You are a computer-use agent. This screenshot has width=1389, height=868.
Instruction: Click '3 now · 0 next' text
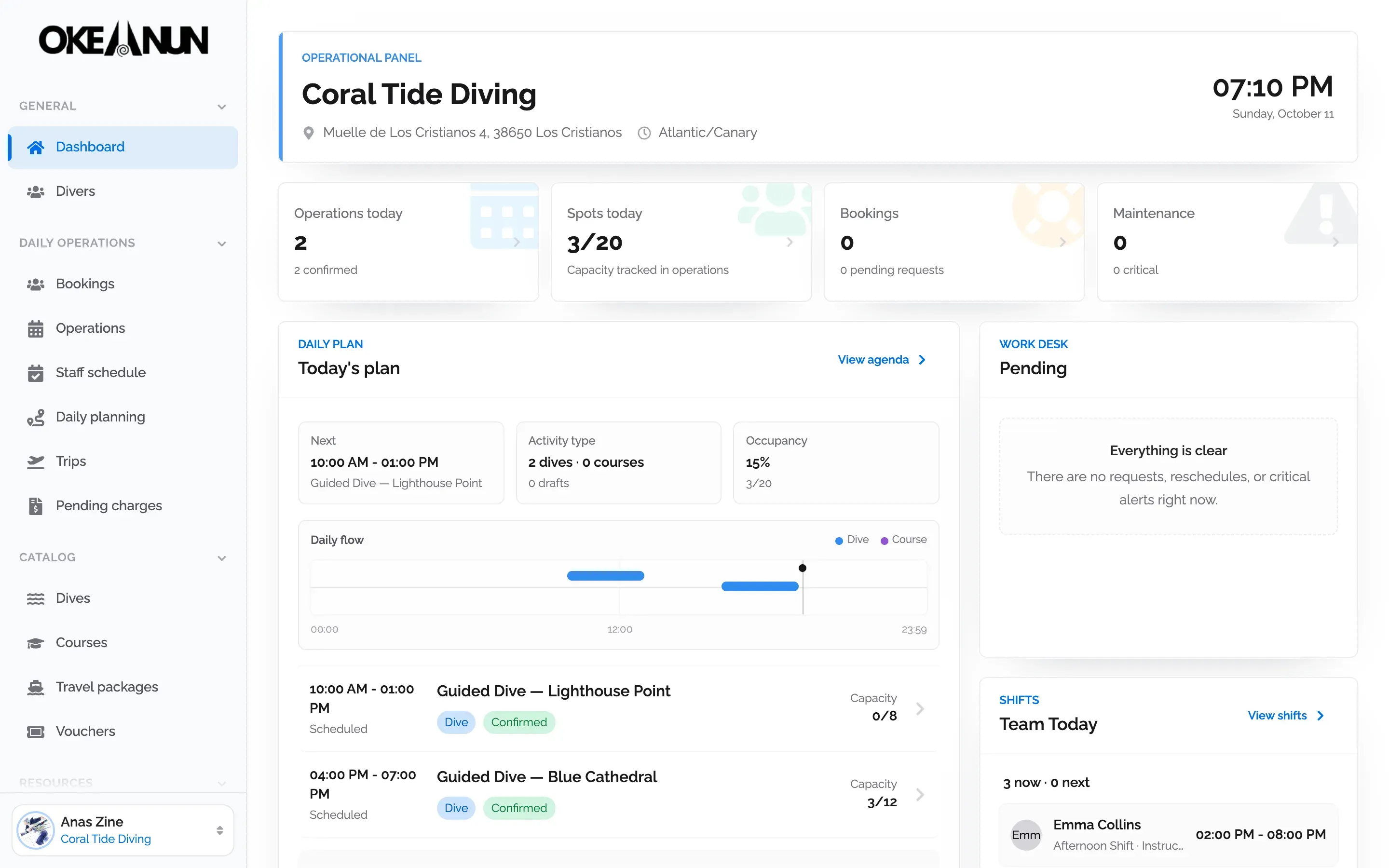click(x=1046, y=783)
